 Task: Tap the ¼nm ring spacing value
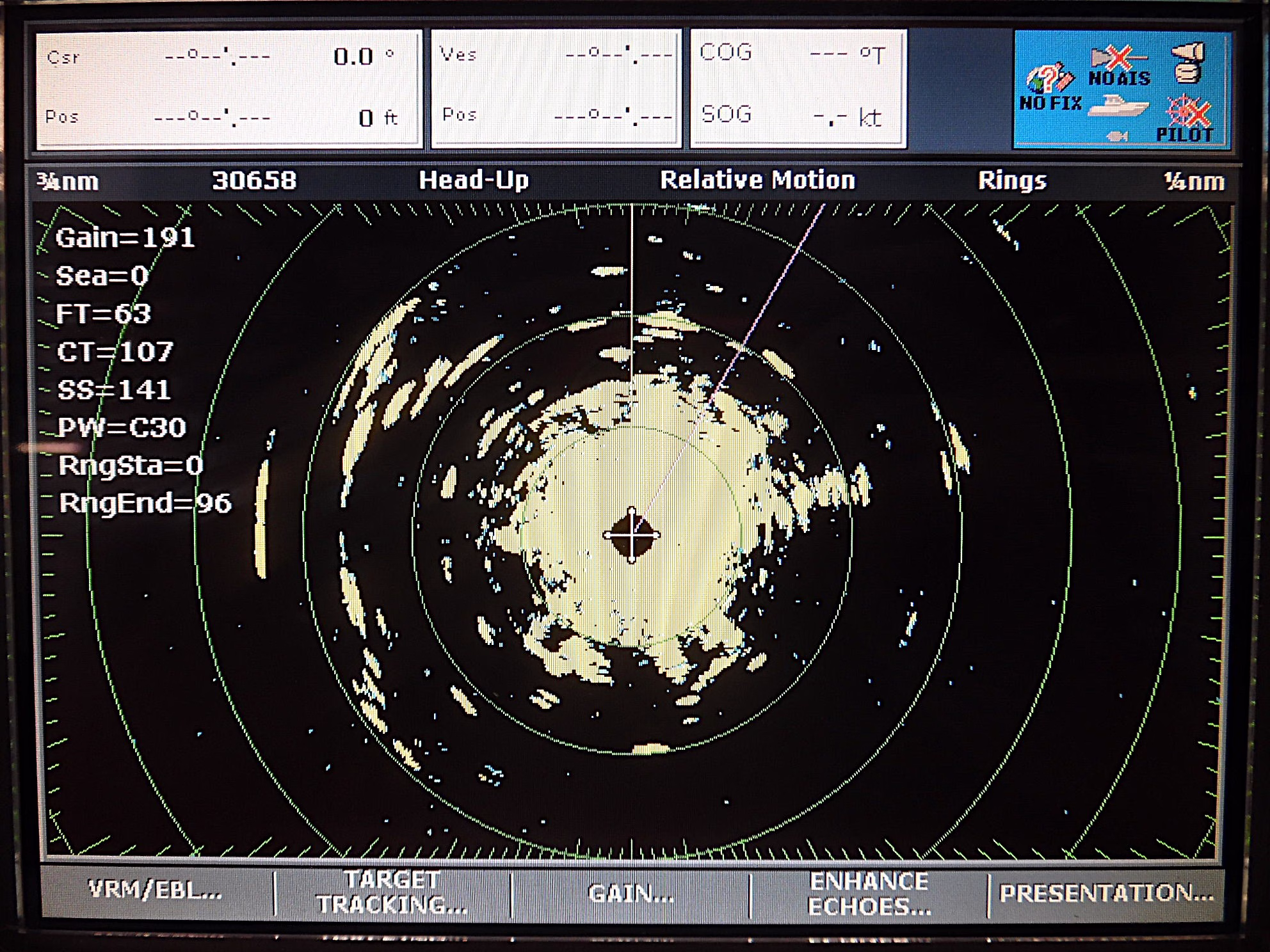coord(1194,182)
